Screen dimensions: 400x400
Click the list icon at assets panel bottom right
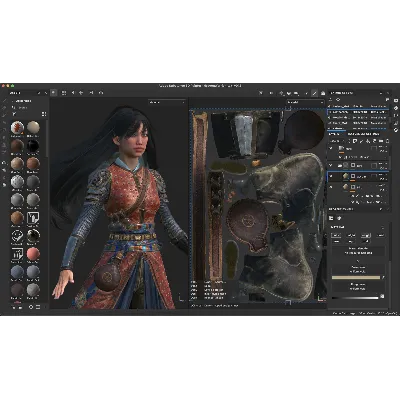(38, 307)
